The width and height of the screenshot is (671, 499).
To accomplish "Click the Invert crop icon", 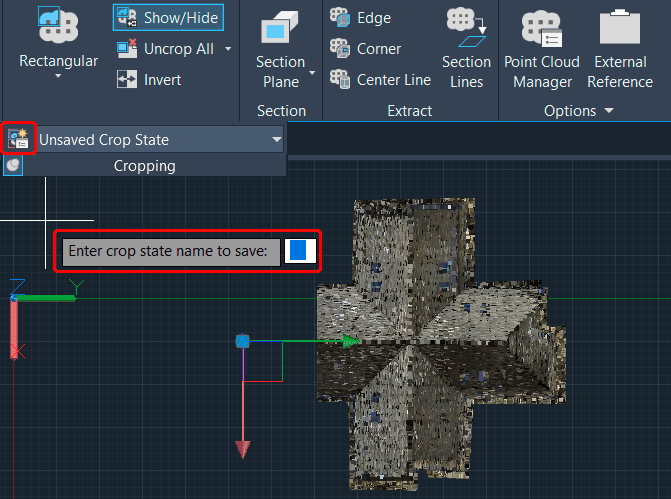I will pos(127,79).
